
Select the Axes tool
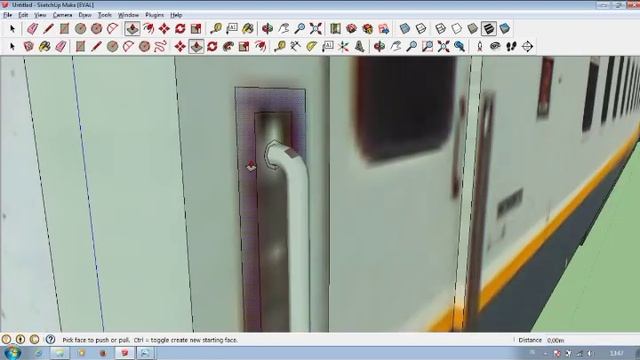344,46
